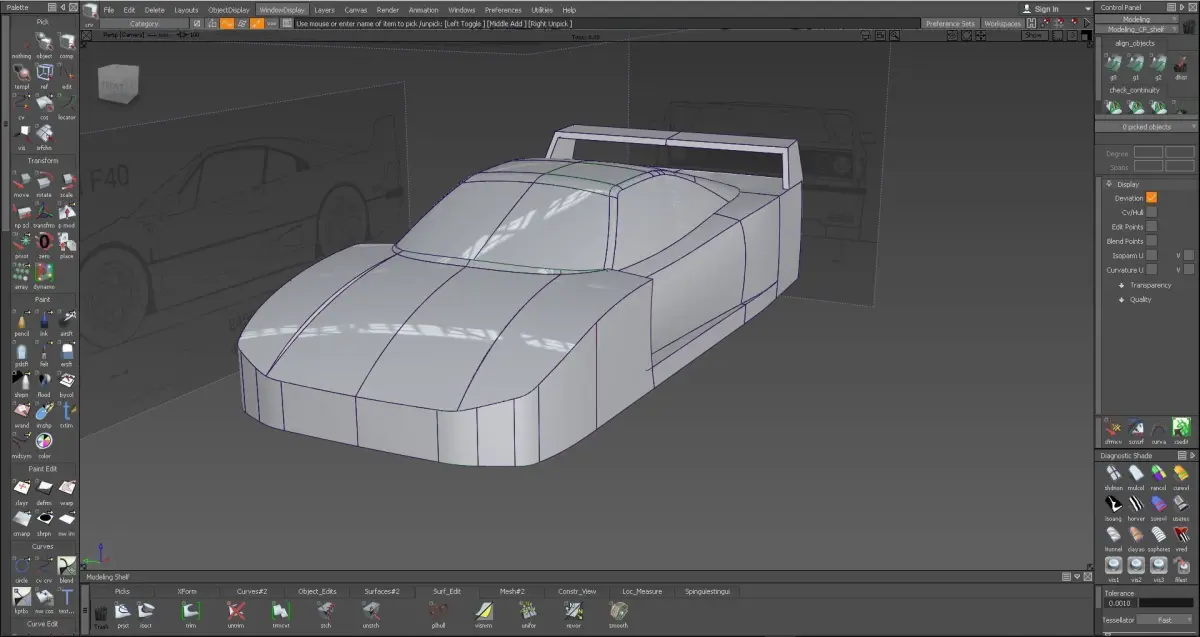
Task: Switch to the Surf_Edit shelf tab
Action: 447,591
